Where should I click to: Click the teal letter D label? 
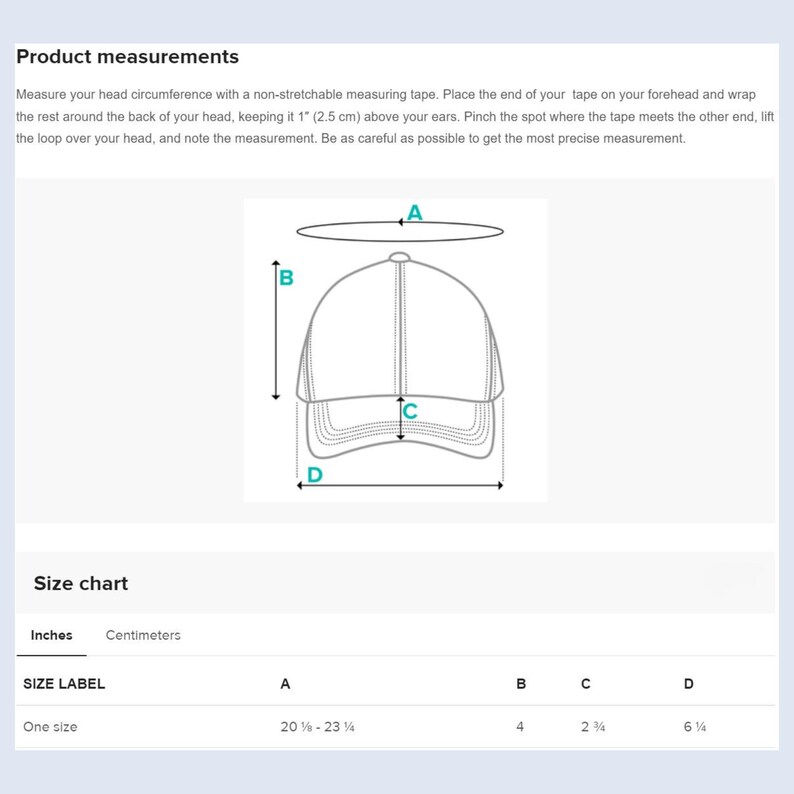[x=315, y=475]
